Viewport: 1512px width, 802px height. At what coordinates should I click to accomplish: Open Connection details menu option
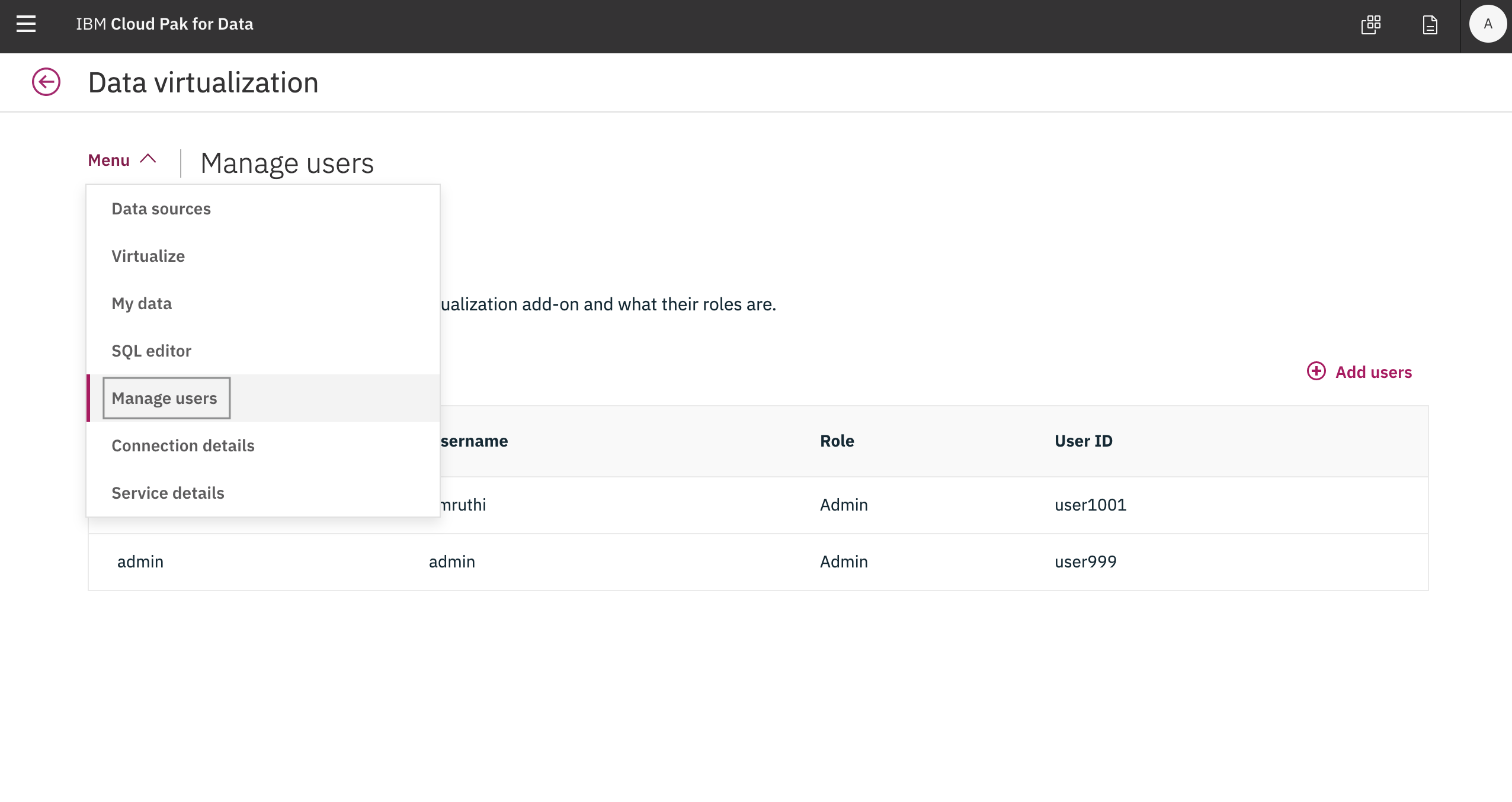click(183, 445)
